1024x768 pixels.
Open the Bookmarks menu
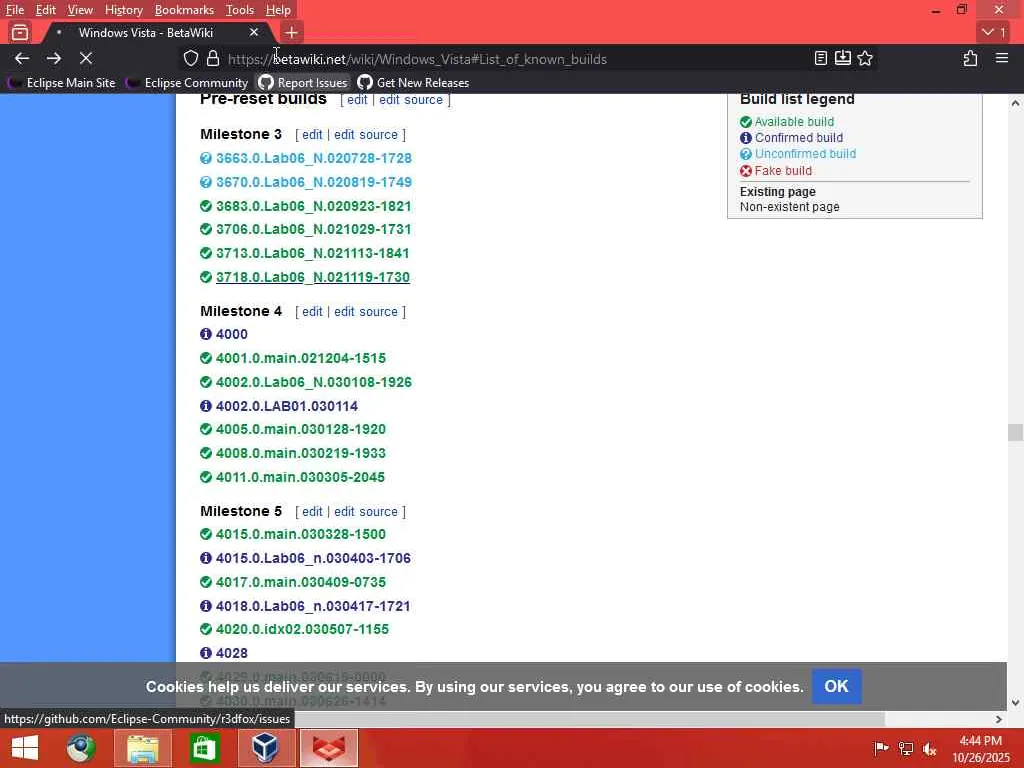184,10
